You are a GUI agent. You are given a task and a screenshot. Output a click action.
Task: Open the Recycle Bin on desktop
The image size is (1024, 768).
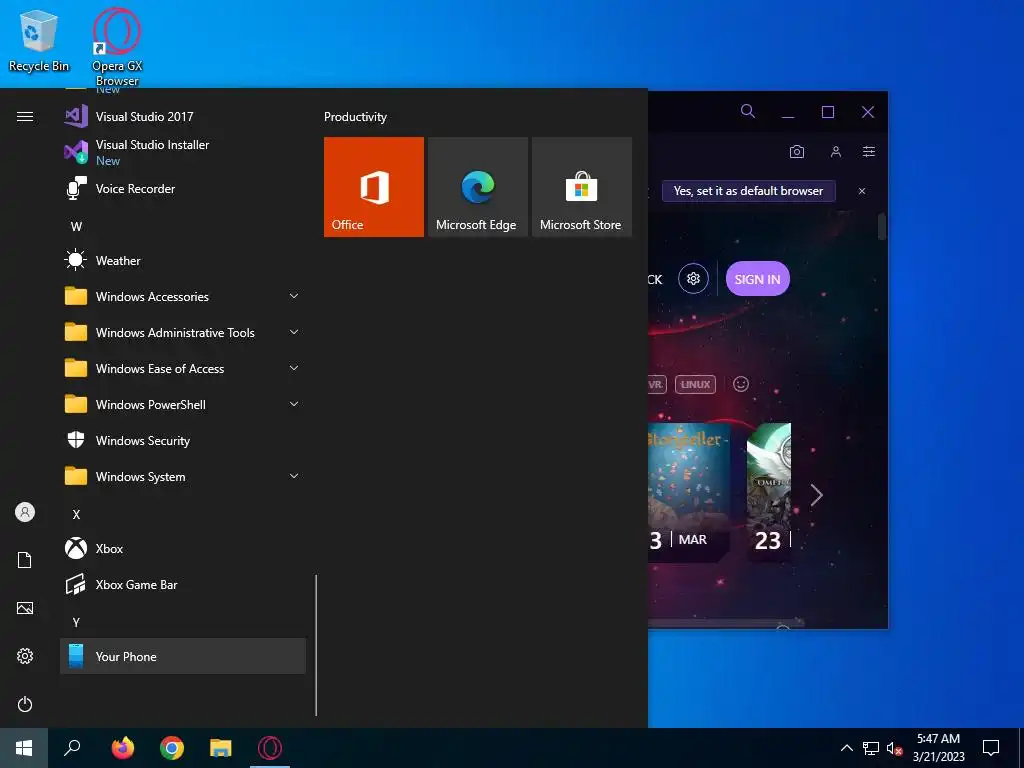pos(39,40)
